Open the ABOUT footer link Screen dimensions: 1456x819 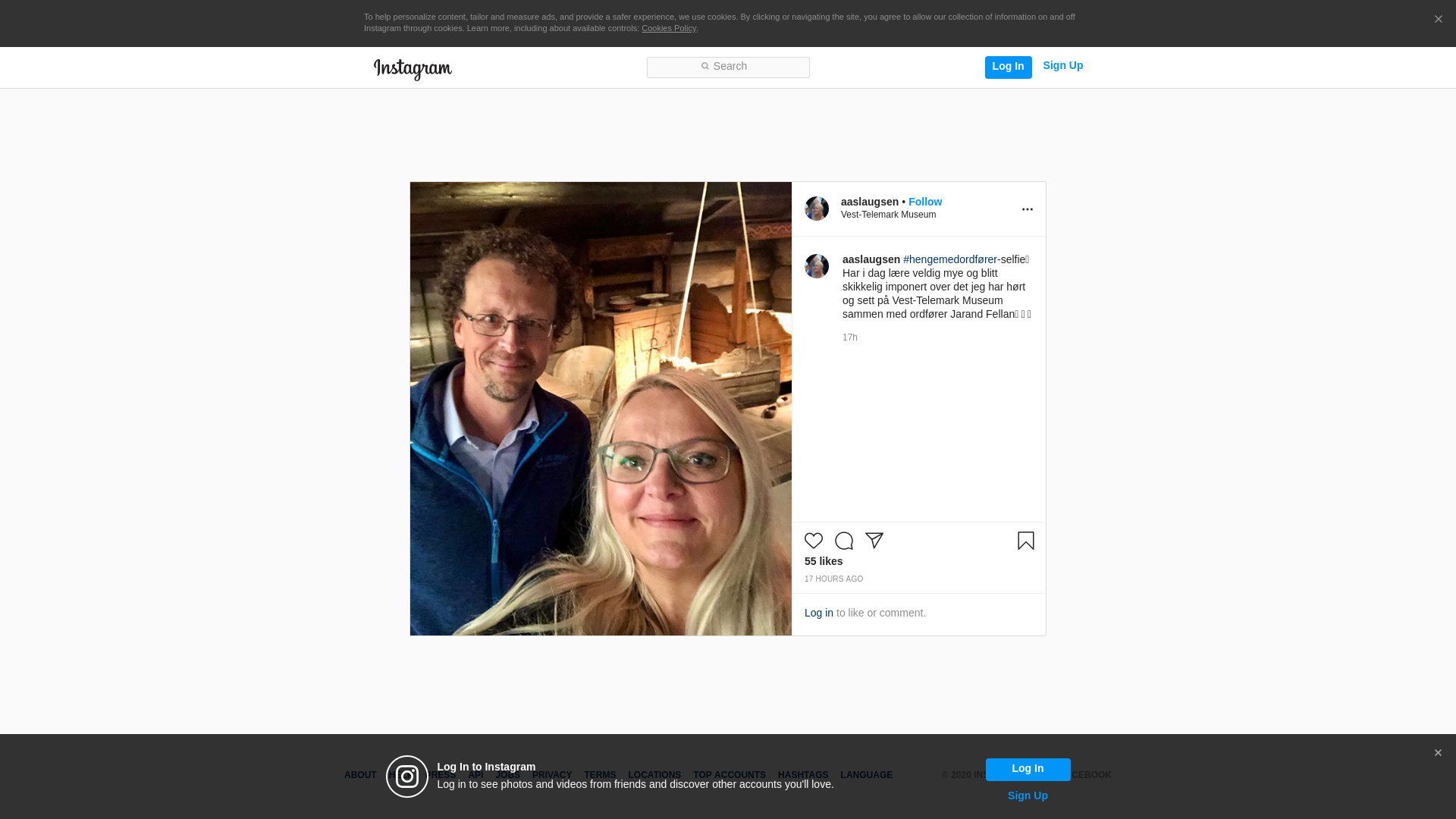(x=360, y=775)
